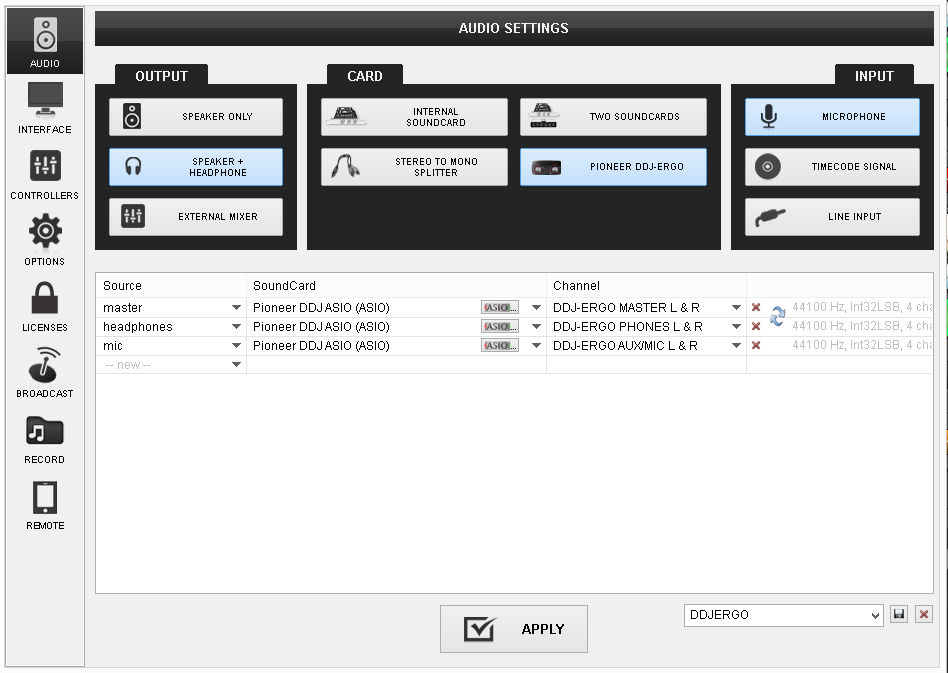Image resolution: width=948 pixels, height=673 pixels.
Task: Click the blue refresh arrows icon
Action: click(x=778, y=316)
